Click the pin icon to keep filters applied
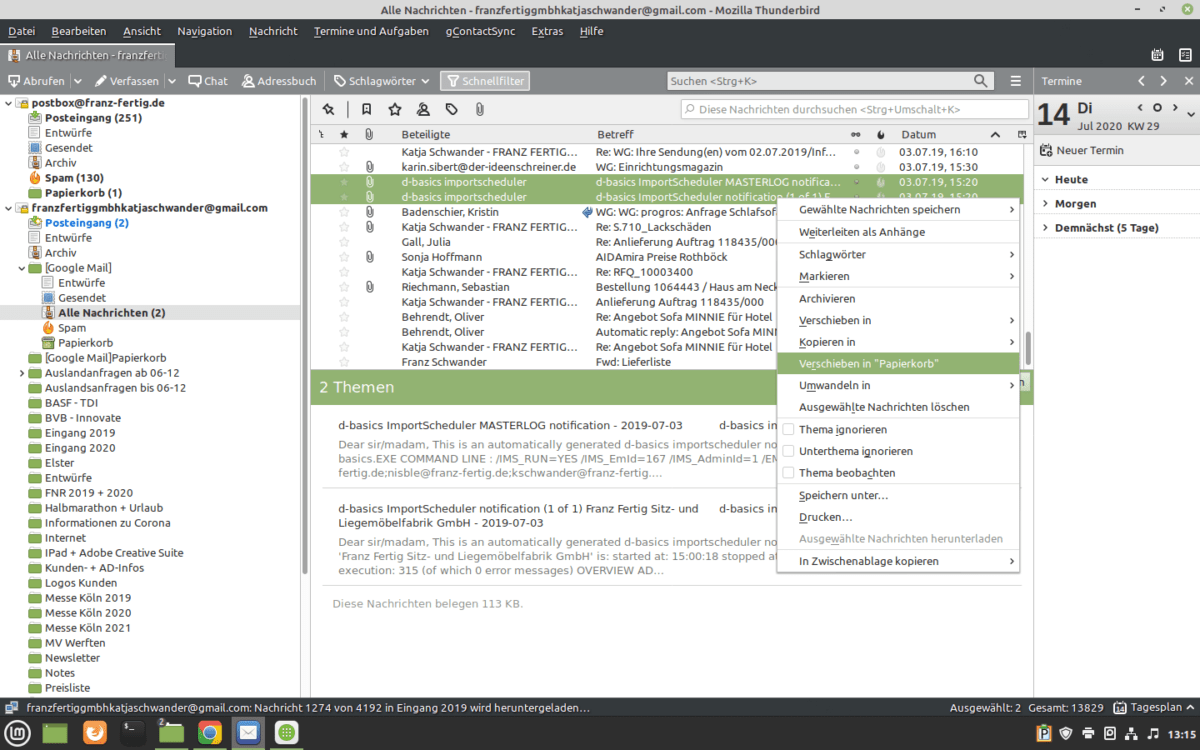 (x=328, y=109)
